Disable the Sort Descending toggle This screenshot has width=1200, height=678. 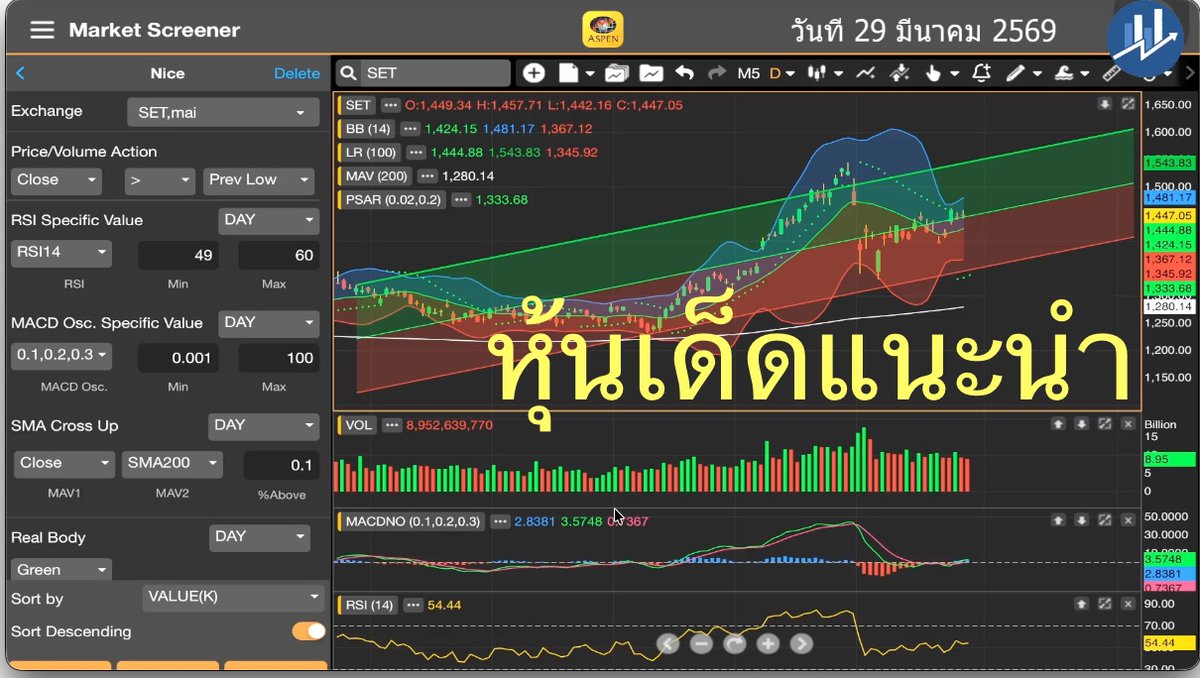click(x=307, y=631)
